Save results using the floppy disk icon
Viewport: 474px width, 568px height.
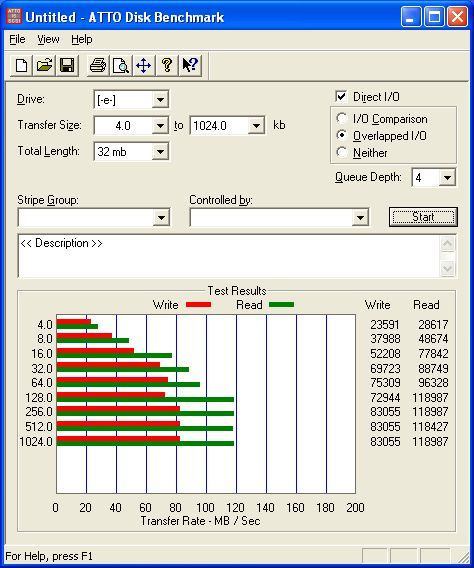point(67,66)
